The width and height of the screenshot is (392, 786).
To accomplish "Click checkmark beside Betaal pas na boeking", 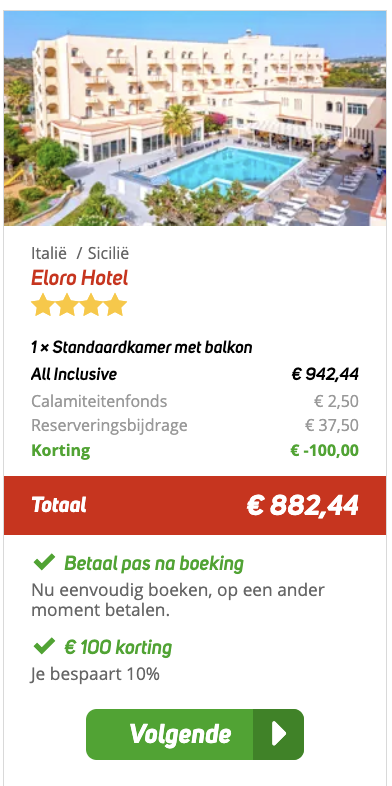I will click(x=44, y=563).
